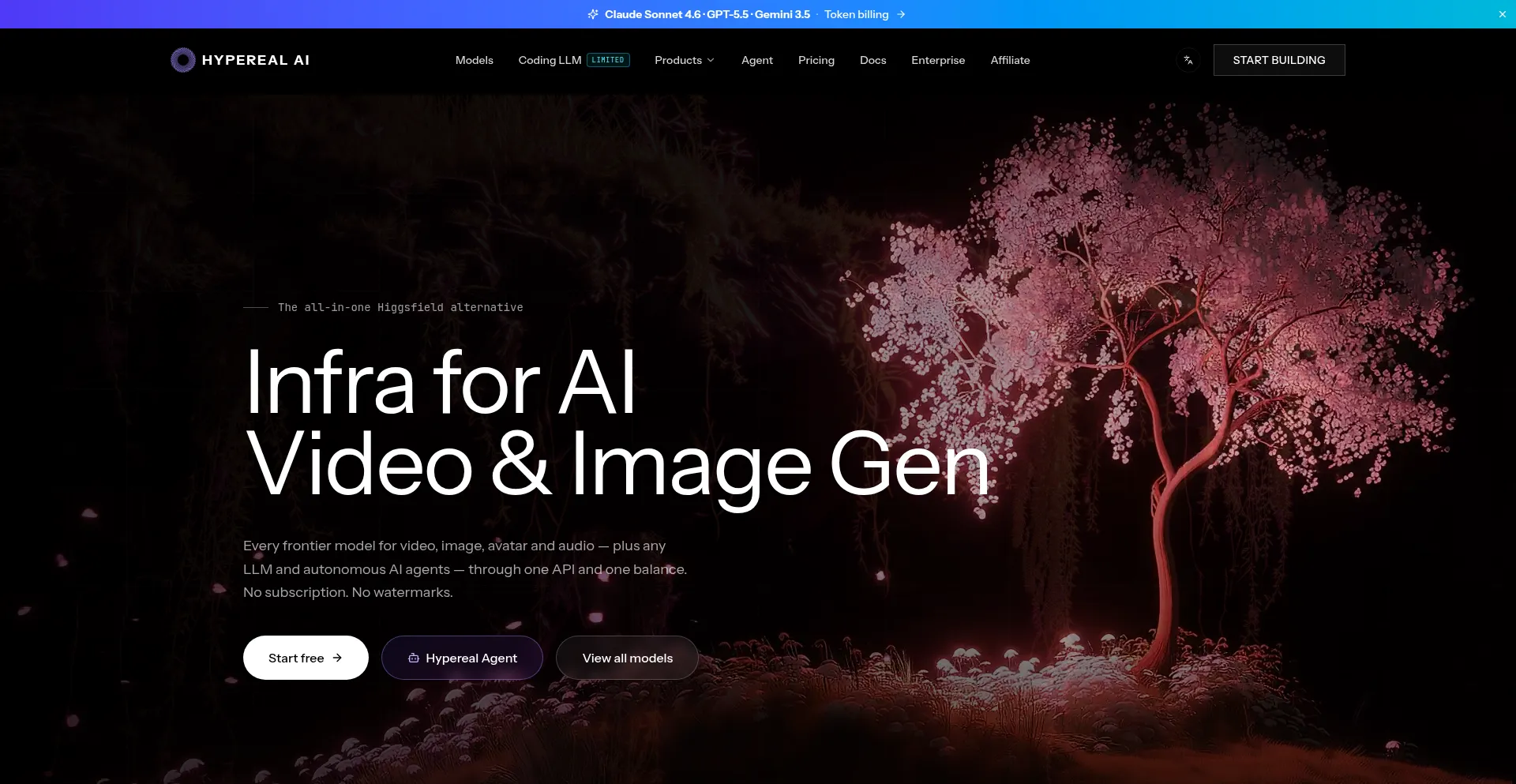The image size is (1516, 784).
Task: Click View all models button
Action: tap(627, 658)
